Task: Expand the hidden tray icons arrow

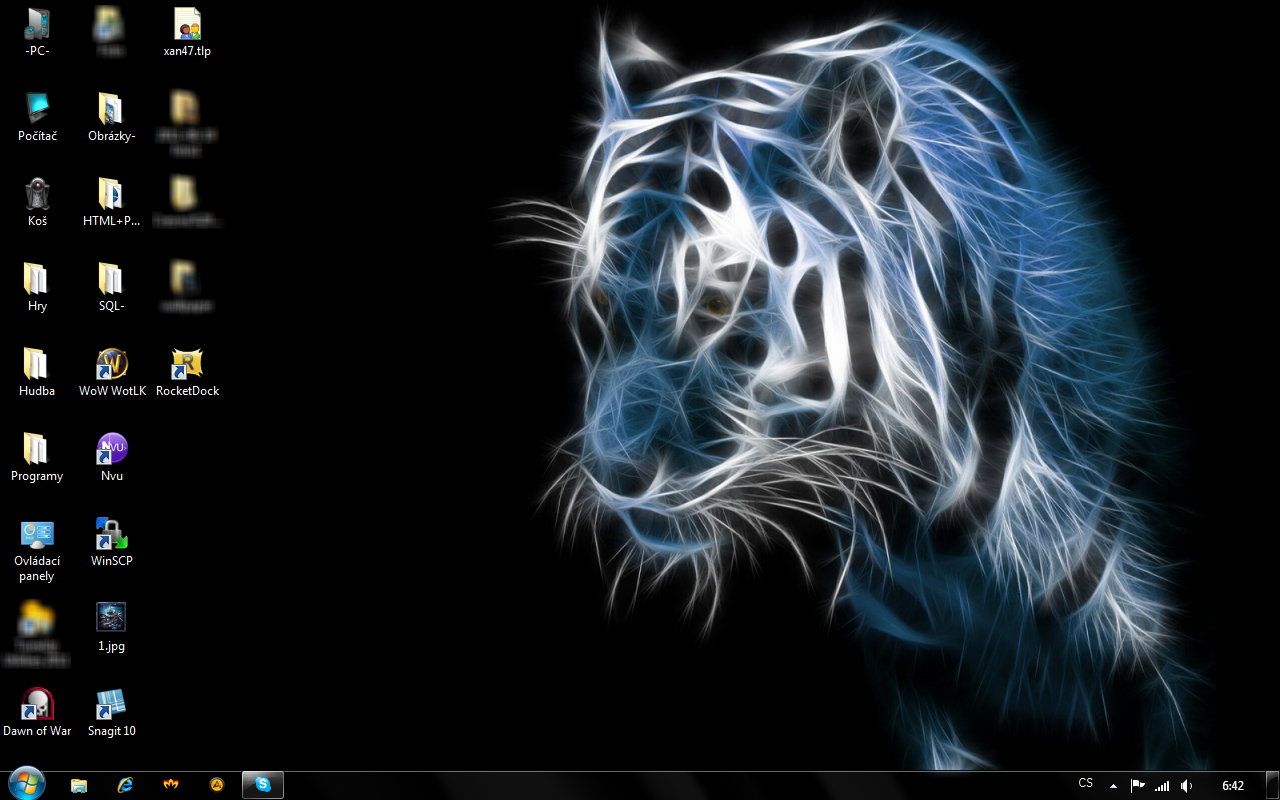Action: click(x=1113, y=785)
